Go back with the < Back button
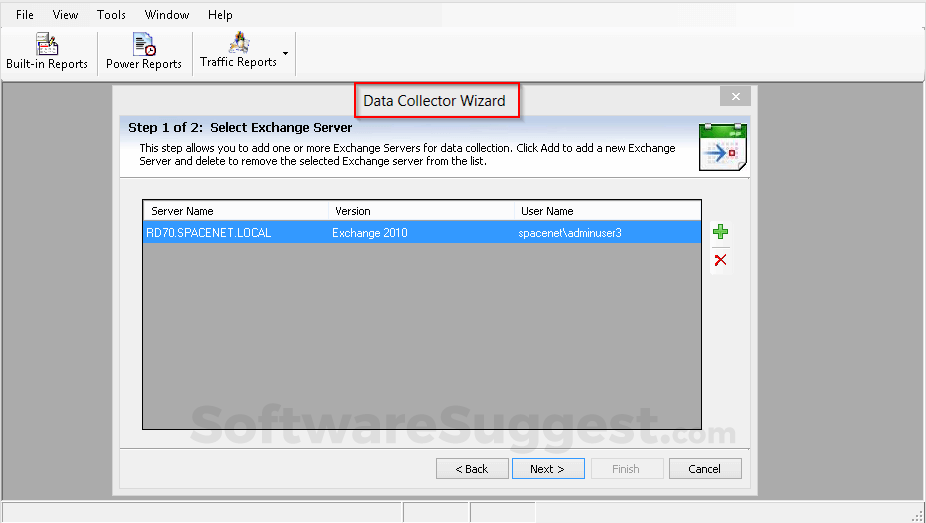The image size is (926, 523). point(472,469)
